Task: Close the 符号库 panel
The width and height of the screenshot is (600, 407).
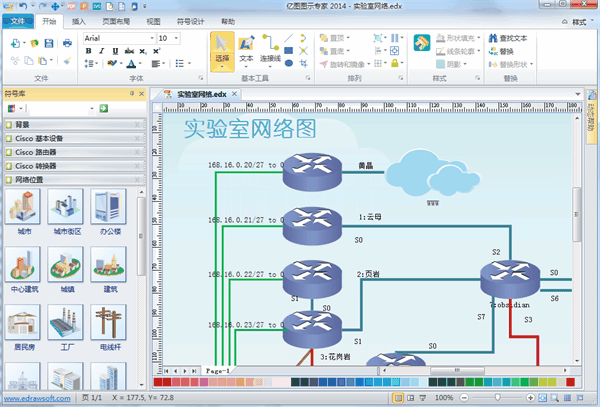Action: (x=142, y=94)
